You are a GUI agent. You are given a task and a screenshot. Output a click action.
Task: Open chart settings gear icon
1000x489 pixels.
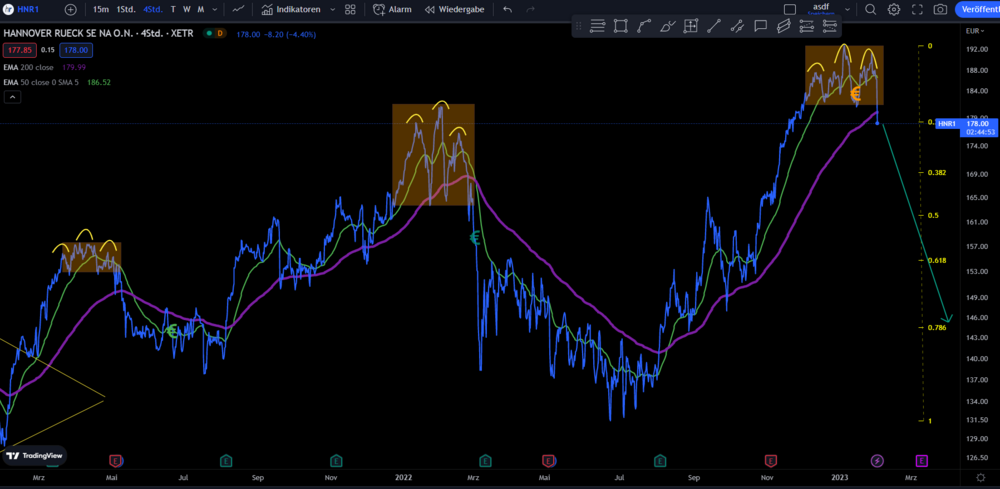[x=893, y=9]
